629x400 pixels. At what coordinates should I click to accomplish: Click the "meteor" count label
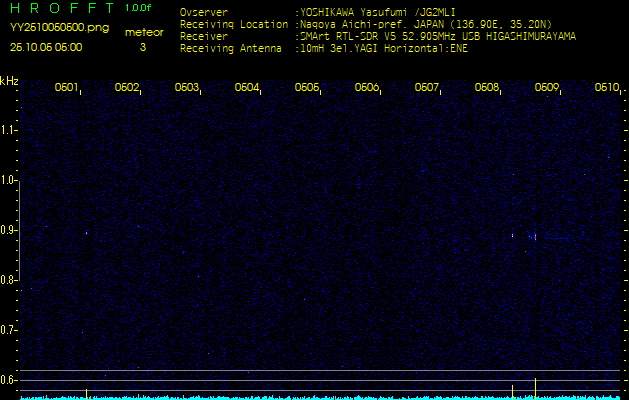(144, 32)
